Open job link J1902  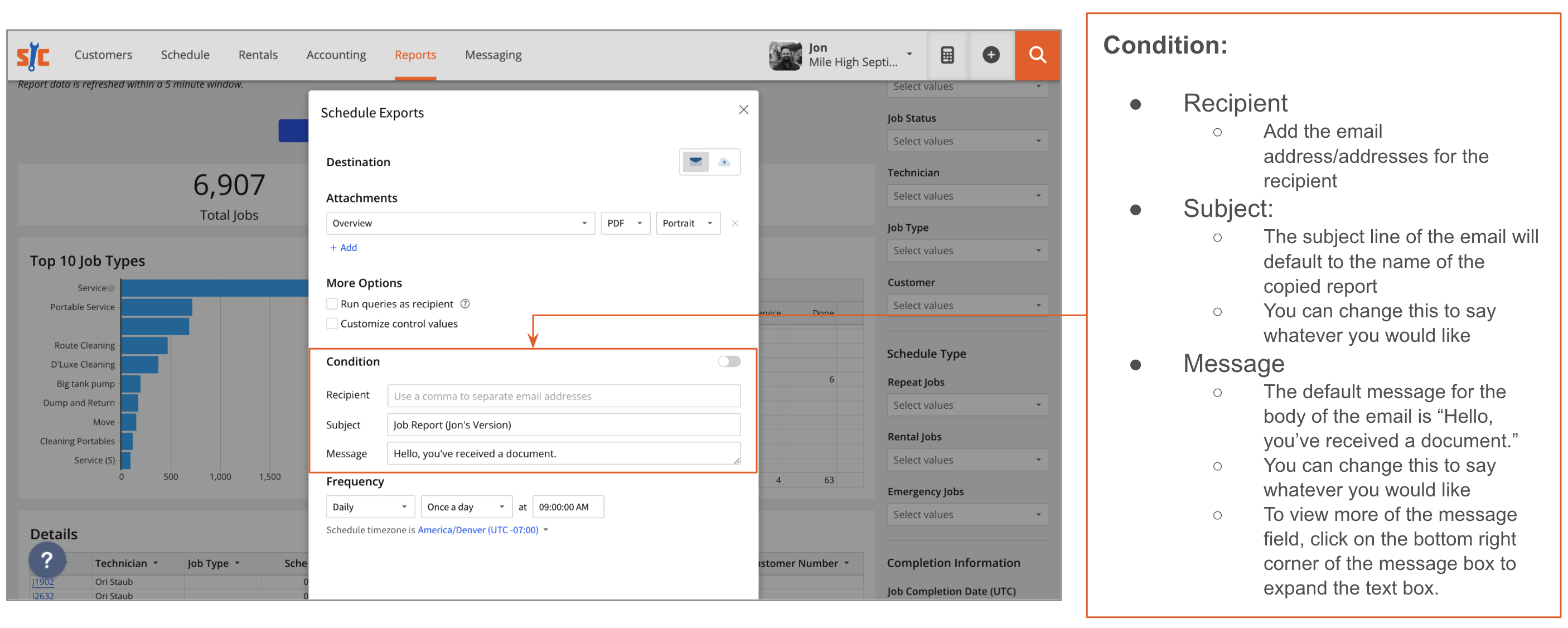click(x=42, y=582)
